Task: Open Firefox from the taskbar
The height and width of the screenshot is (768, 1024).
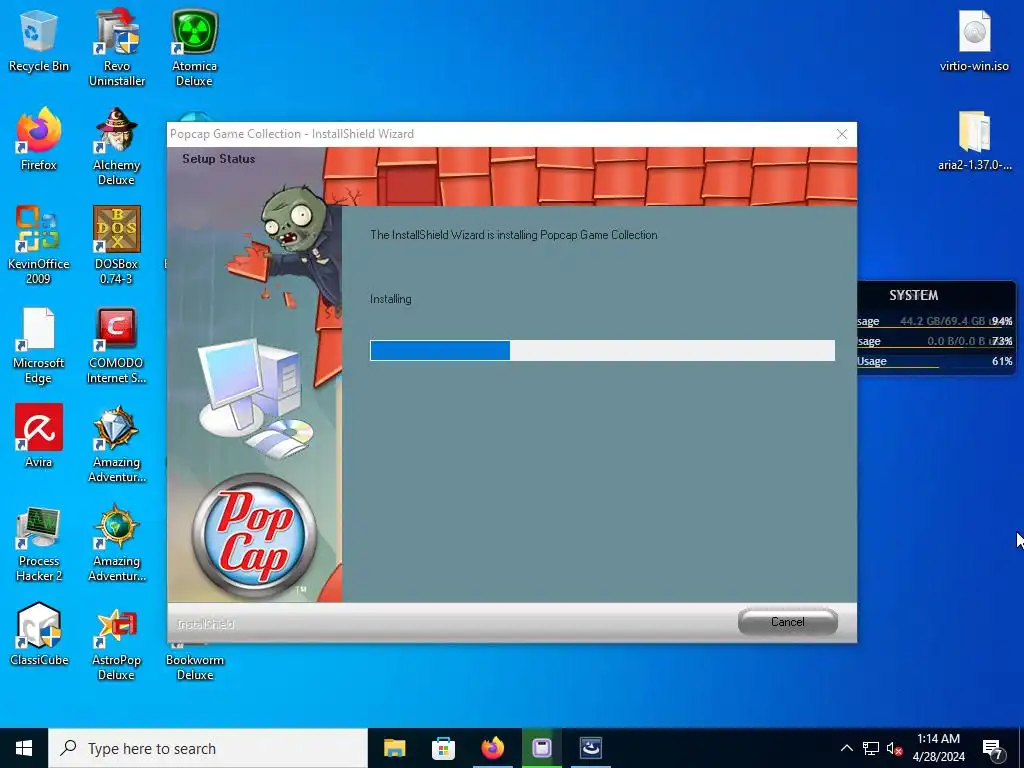Action: (x=492, y=748)
